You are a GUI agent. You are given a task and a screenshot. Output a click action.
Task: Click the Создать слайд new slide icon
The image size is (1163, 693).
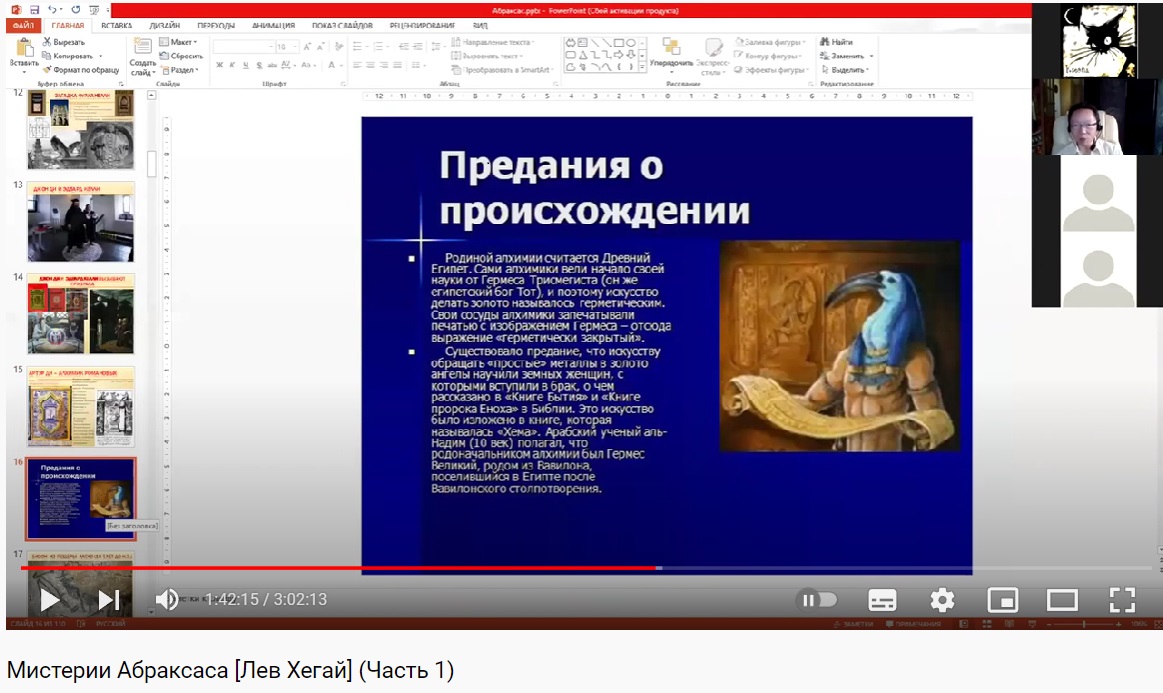click(x=142, y=47)
